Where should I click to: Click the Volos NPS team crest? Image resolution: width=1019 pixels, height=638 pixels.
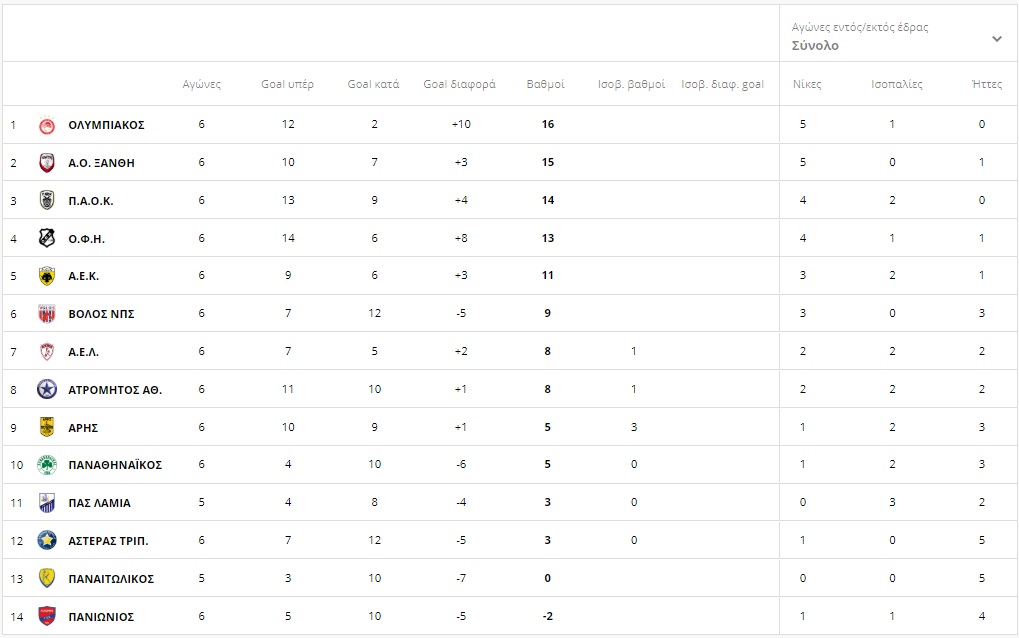47,314
